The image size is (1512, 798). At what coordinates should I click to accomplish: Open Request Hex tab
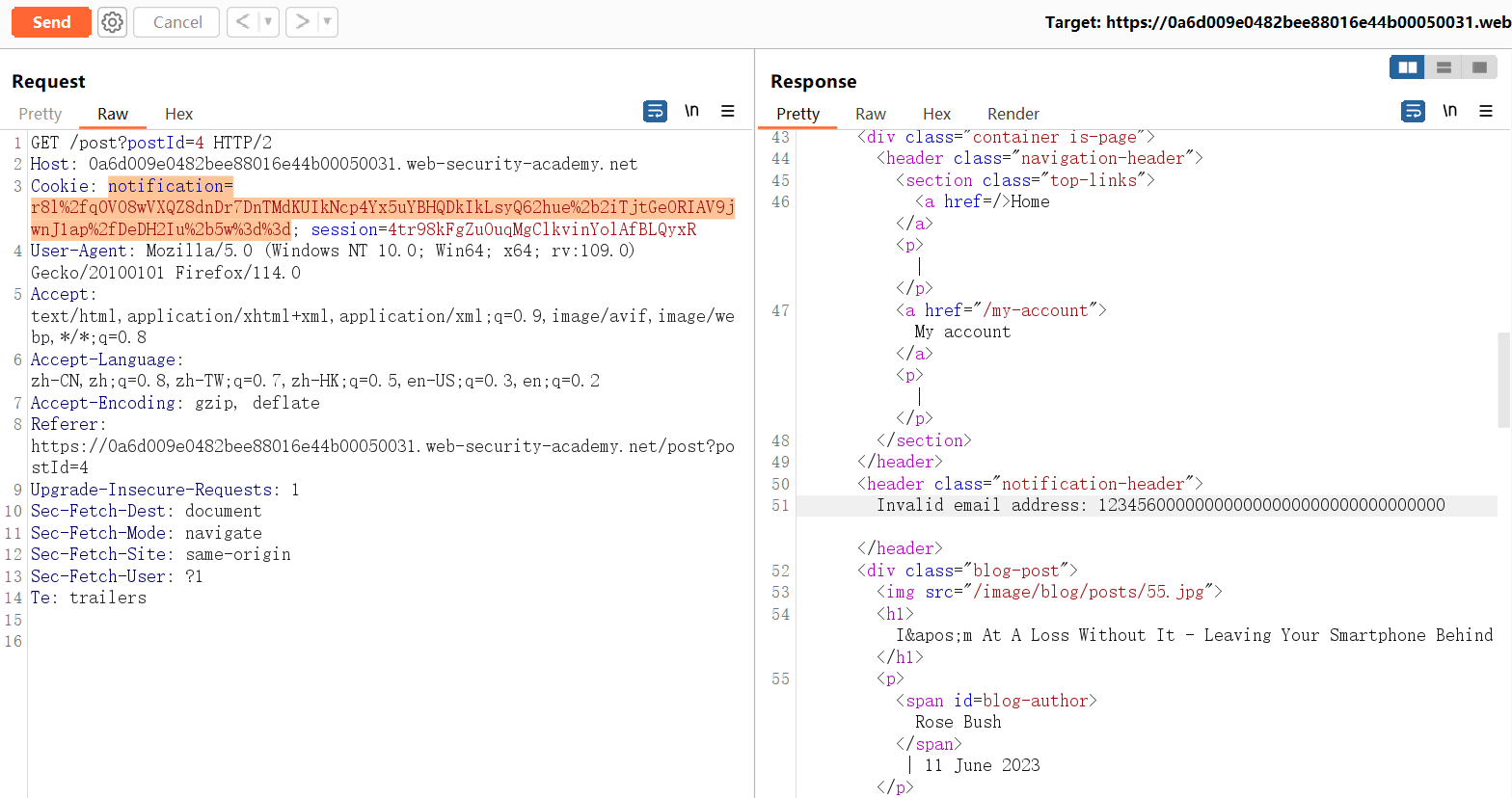178,114
